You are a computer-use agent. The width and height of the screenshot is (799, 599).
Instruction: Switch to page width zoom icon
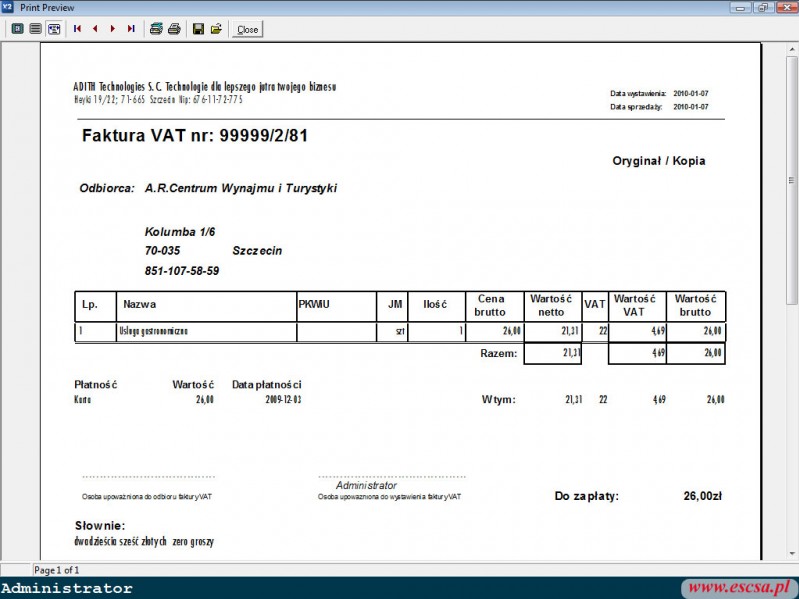[54, 29]
